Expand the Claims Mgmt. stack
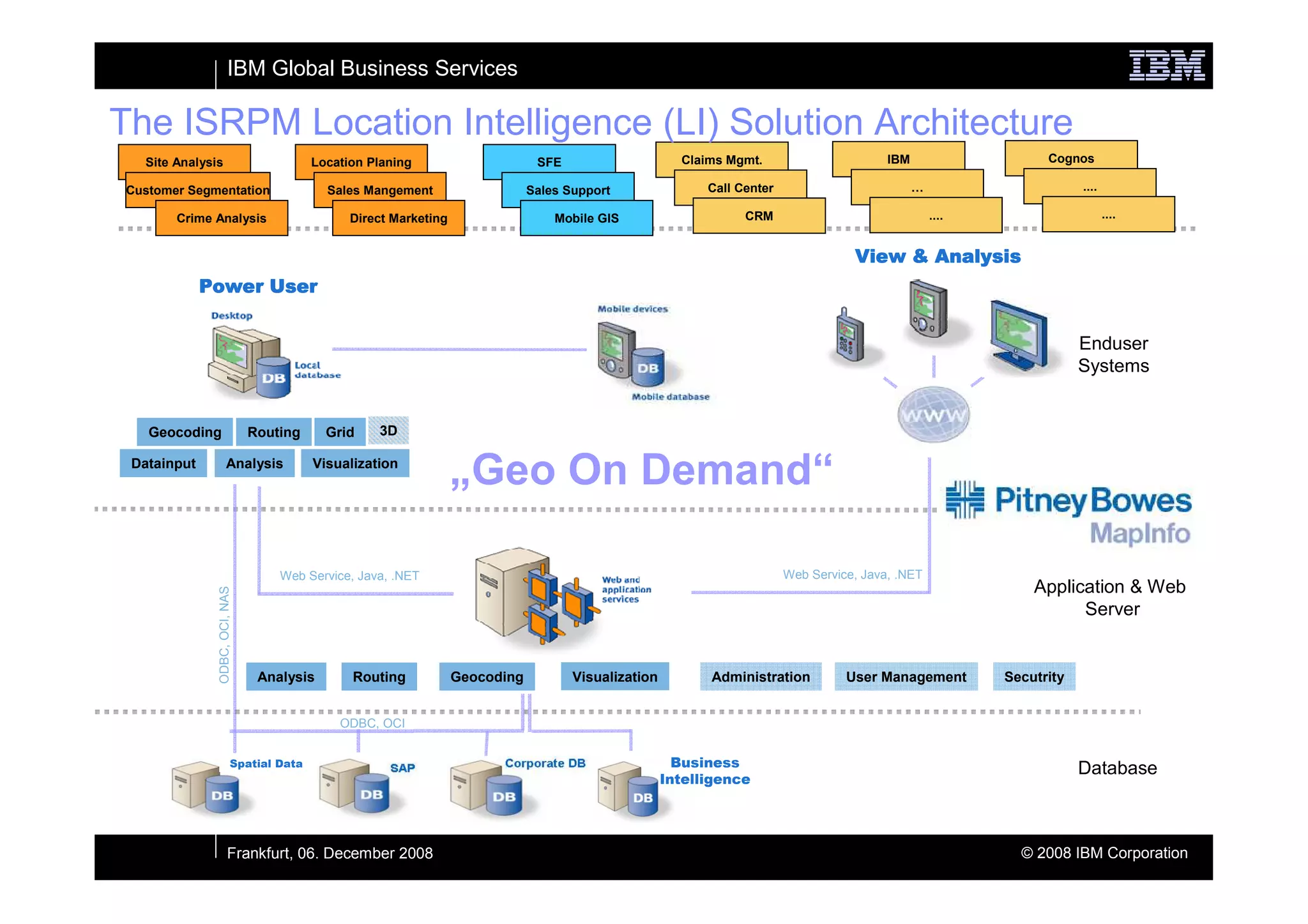The width and height of the screenshot is (1308, 924). (722, 158)
